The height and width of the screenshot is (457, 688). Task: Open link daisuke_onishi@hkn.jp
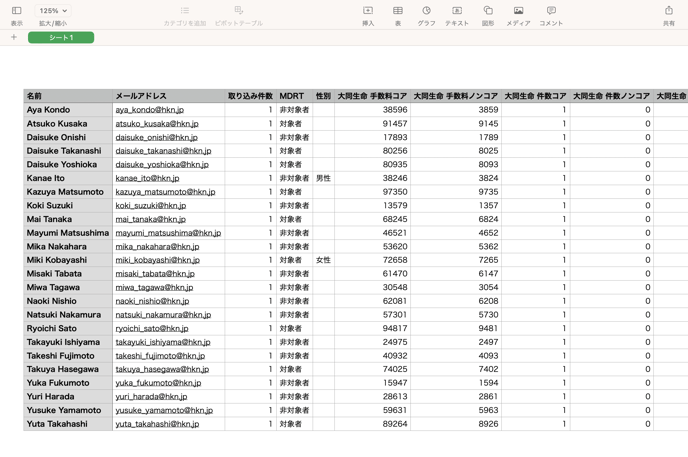(157, 138)
